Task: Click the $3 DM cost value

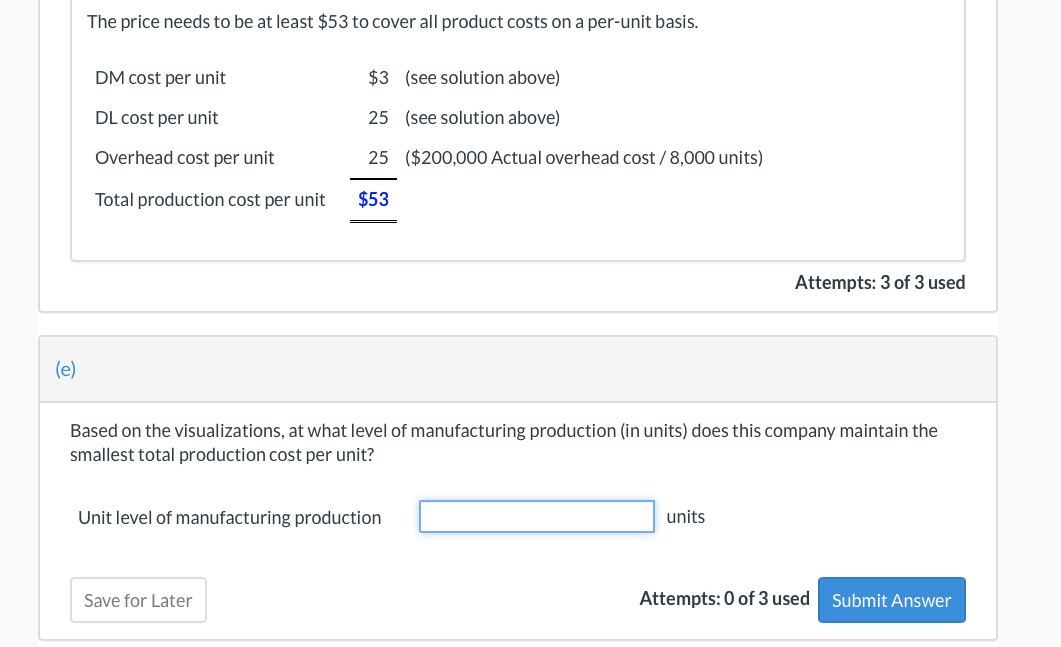Action: (x=378, y=77)
